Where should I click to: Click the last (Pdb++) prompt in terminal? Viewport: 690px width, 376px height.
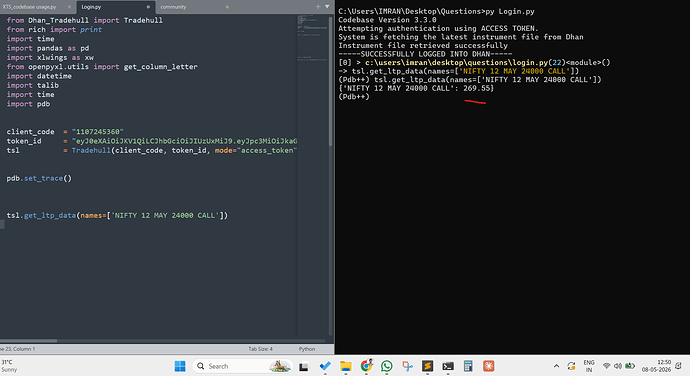tap(354, 97)
